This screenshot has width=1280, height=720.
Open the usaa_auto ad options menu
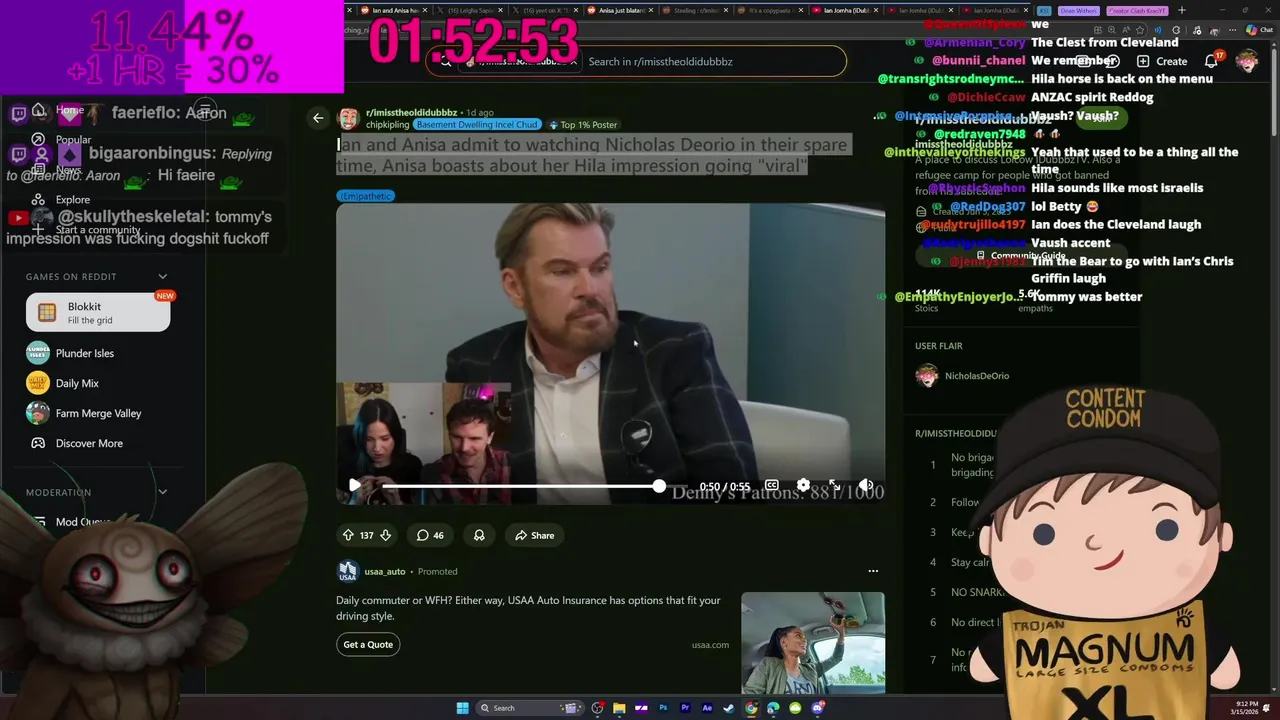pyautogui.click(x=873, y=571)
